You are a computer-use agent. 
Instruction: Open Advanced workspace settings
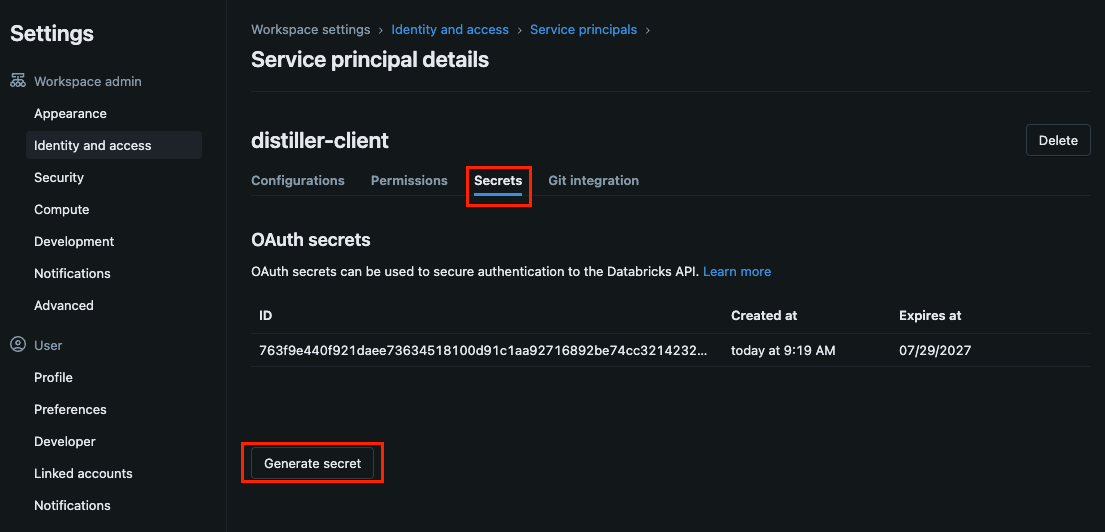(64, 306)
